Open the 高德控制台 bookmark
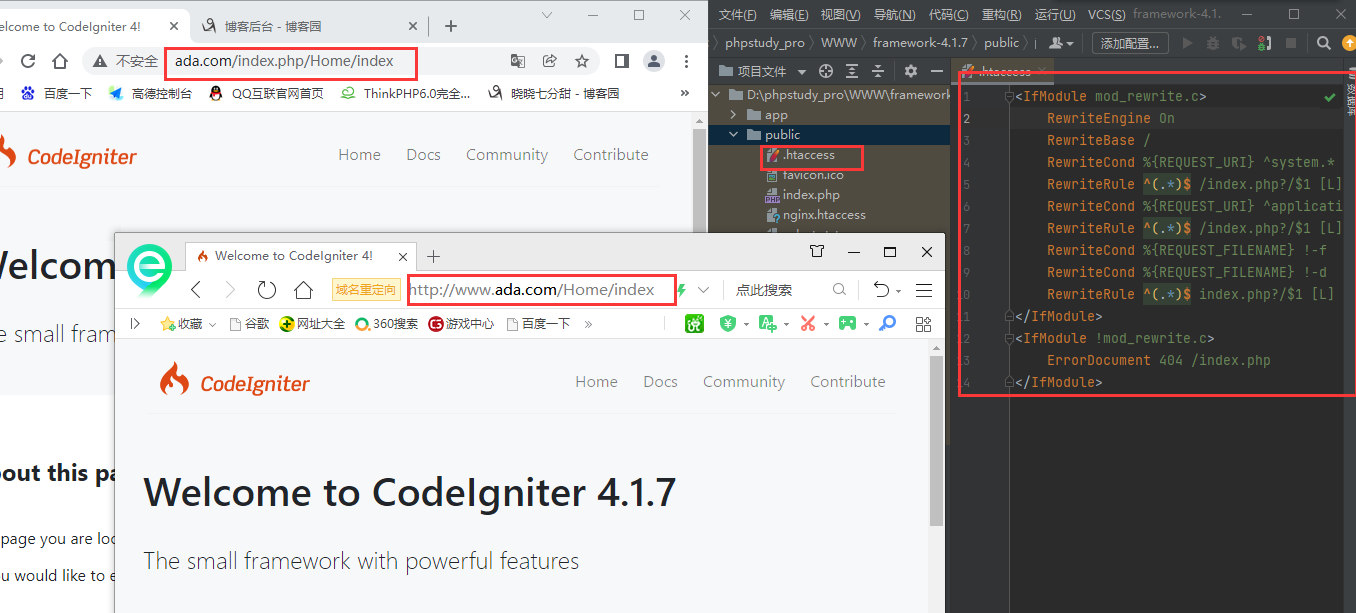The height and width of the screenshot is (613, 1356). pos(150,93)
